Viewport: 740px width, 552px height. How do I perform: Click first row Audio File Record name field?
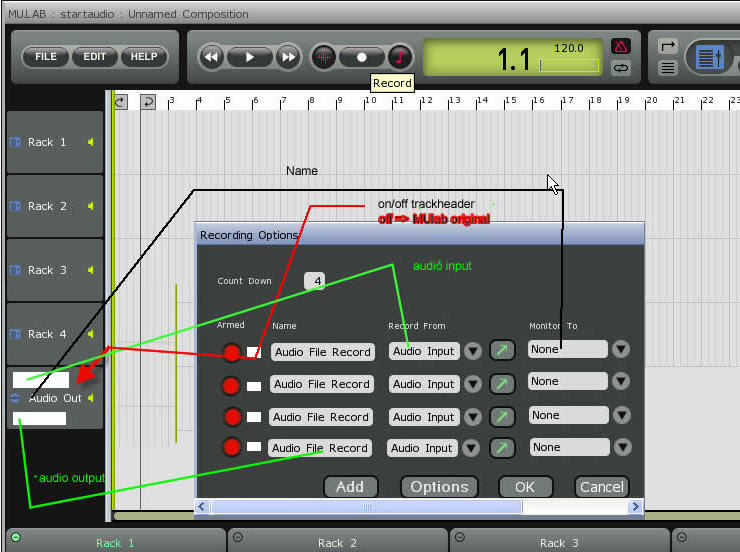tap(323, 352)
